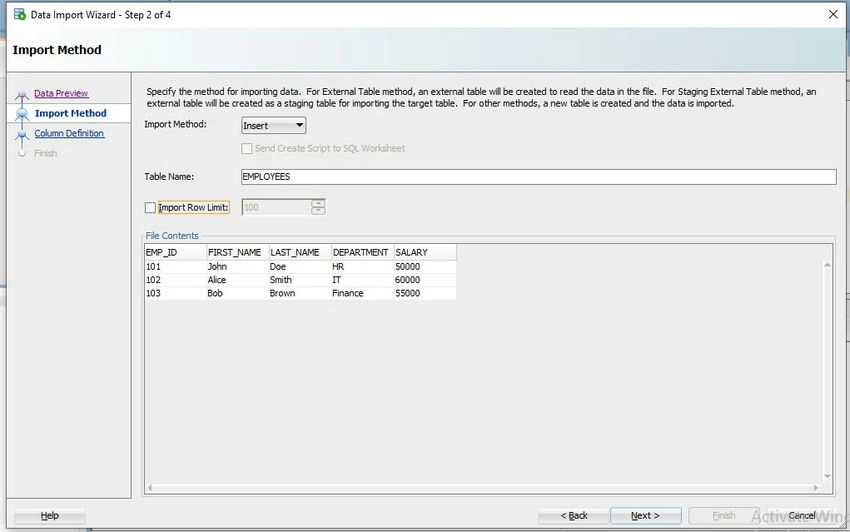Click the Finance department cell
The image size is (850, 532).
tap(363, 293)
